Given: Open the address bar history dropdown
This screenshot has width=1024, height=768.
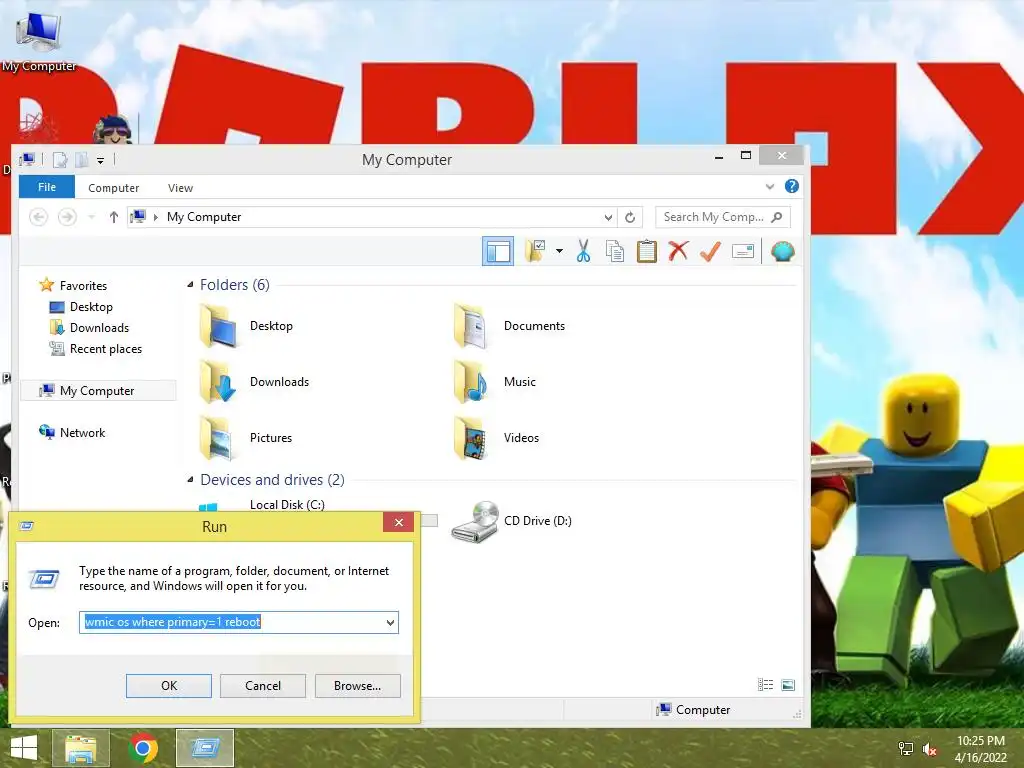Looking at the screenshot, I should (608, 217).
